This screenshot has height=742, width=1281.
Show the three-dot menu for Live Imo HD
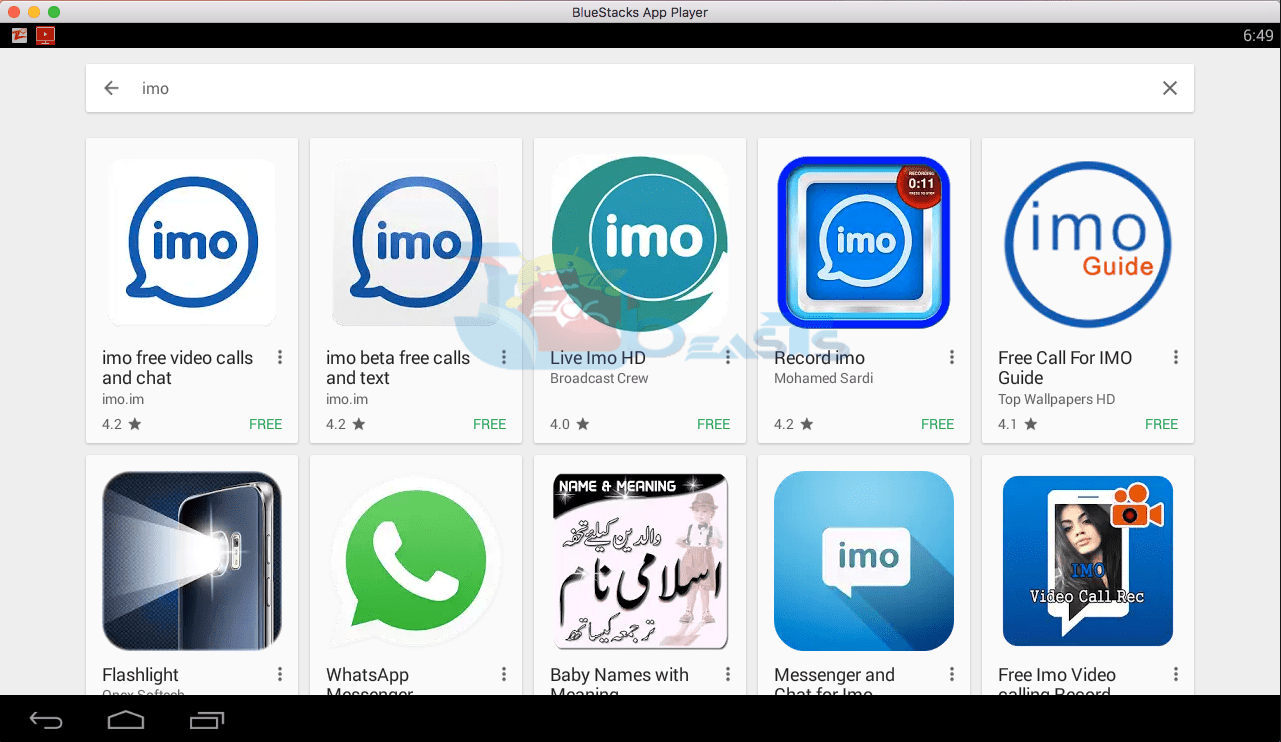pos(728,358)
